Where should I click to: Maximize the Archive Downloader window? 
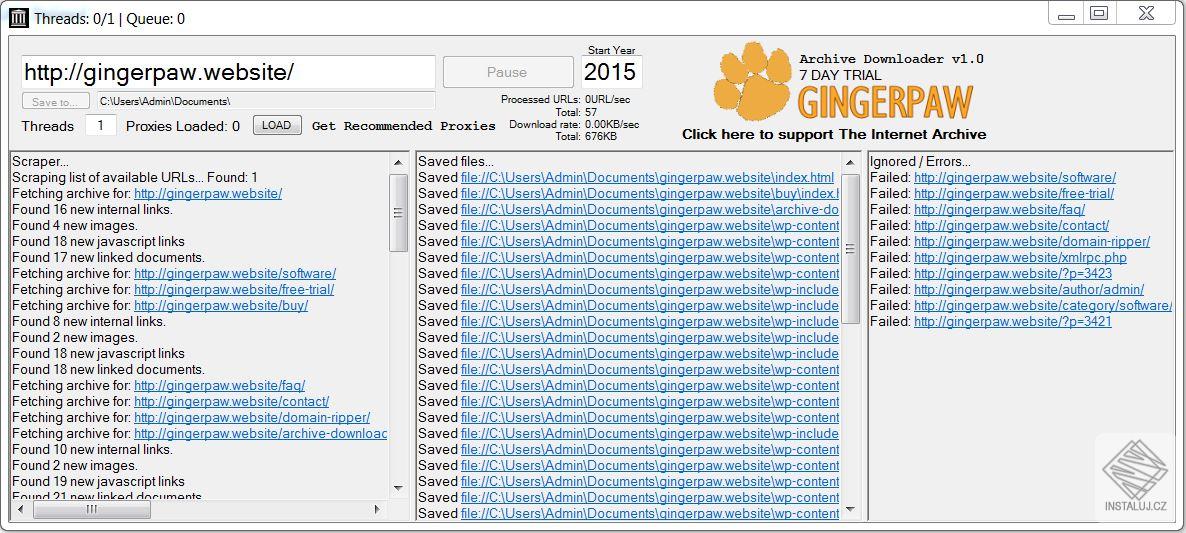[x=1099, y=14]
